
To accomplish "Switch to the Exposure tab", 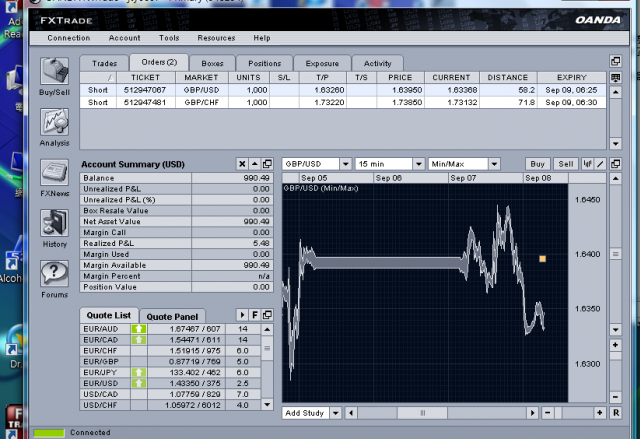I will (x=322, y=63).
